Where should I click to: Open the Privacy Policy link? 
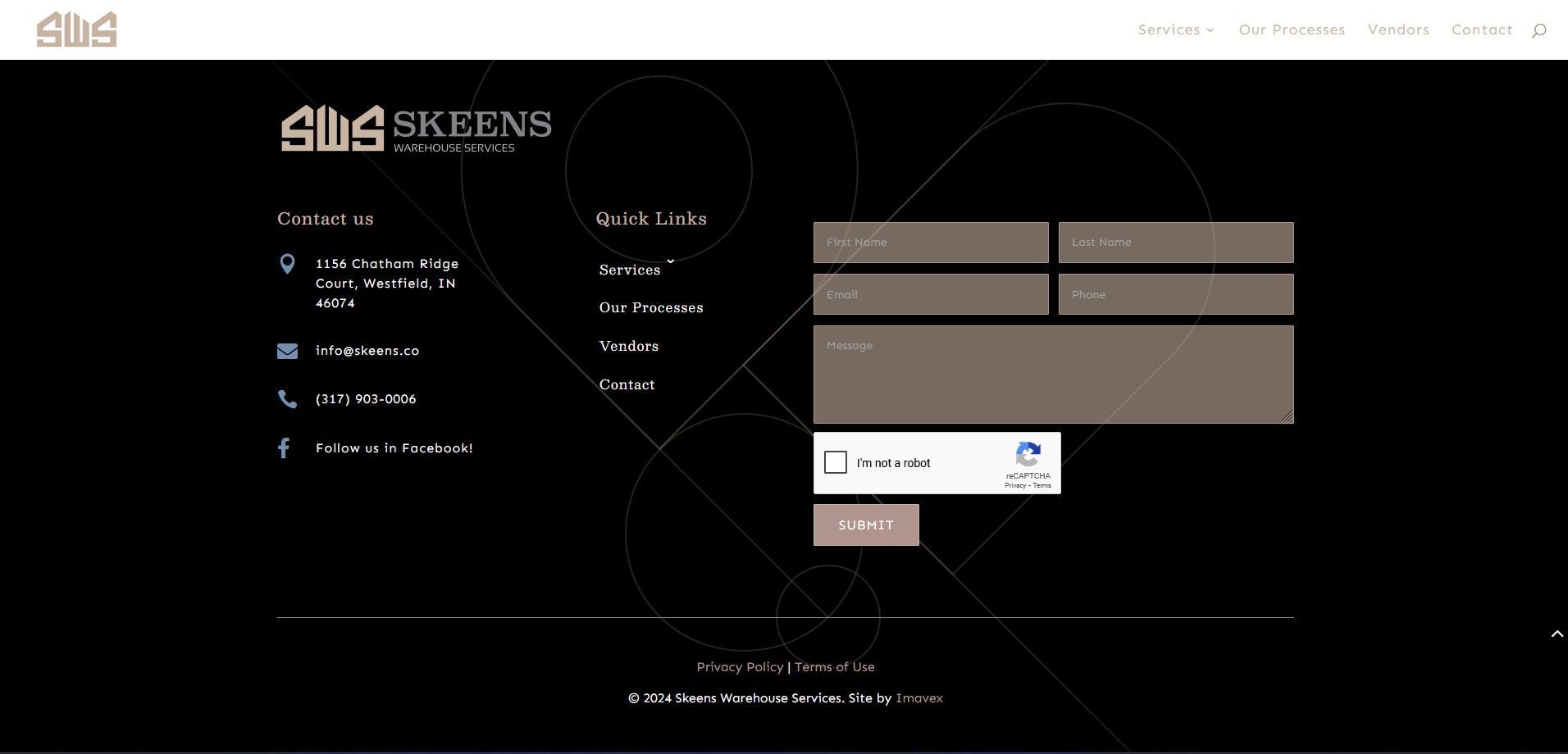click(740, 667)
